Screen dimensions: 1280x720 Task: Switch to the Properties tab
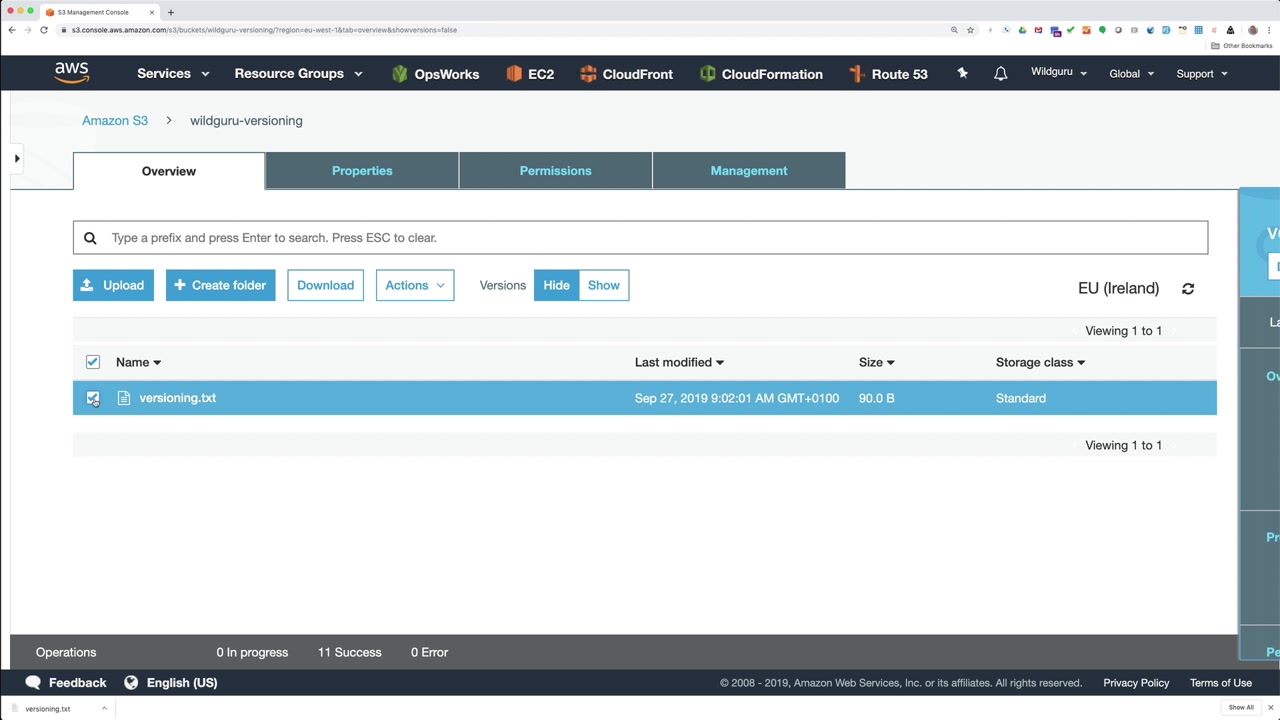click(x=362, y=171)
